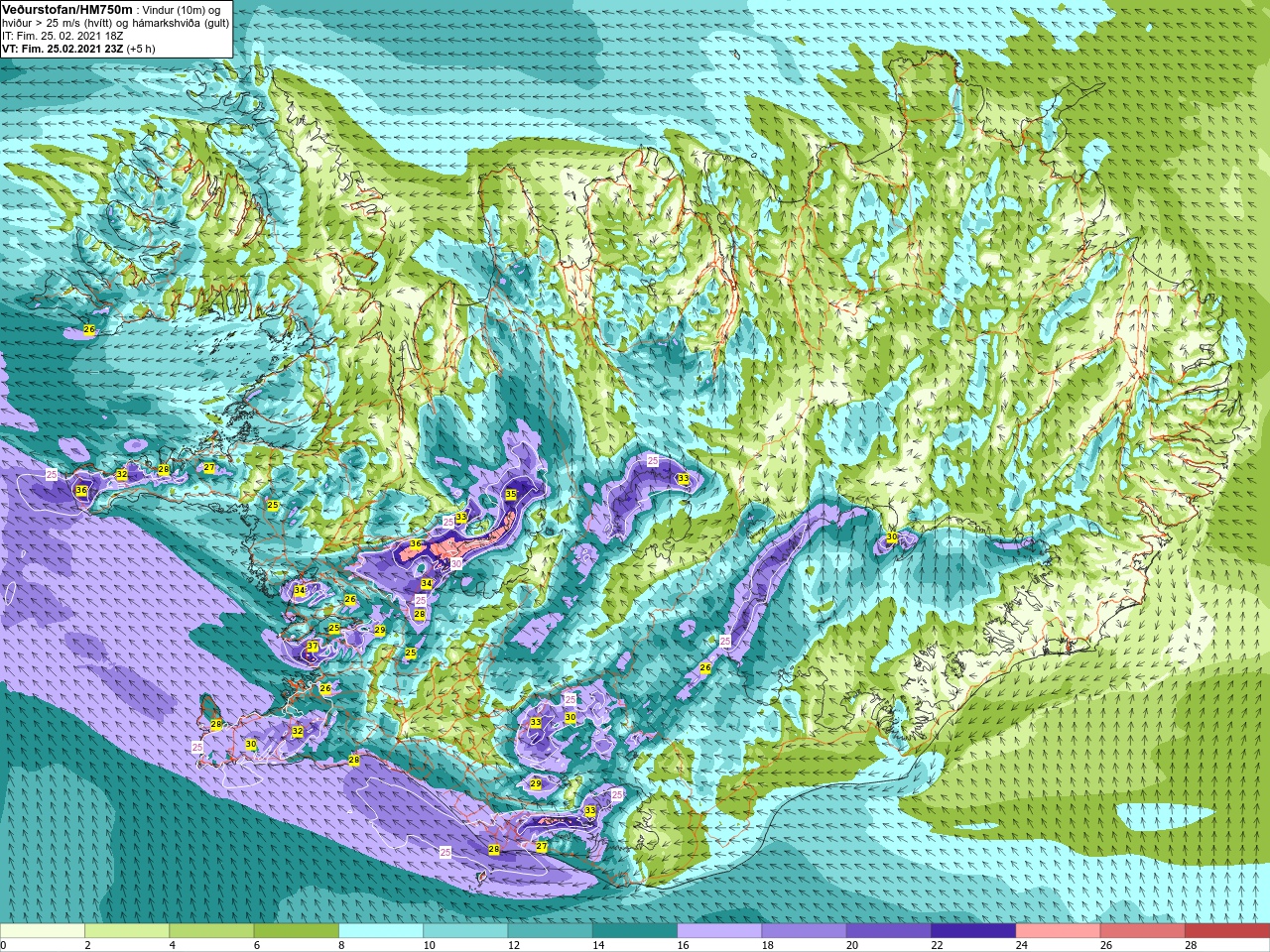Click the 18 tick label on the color scale
Screen dimensions: 1270x952
768,945
